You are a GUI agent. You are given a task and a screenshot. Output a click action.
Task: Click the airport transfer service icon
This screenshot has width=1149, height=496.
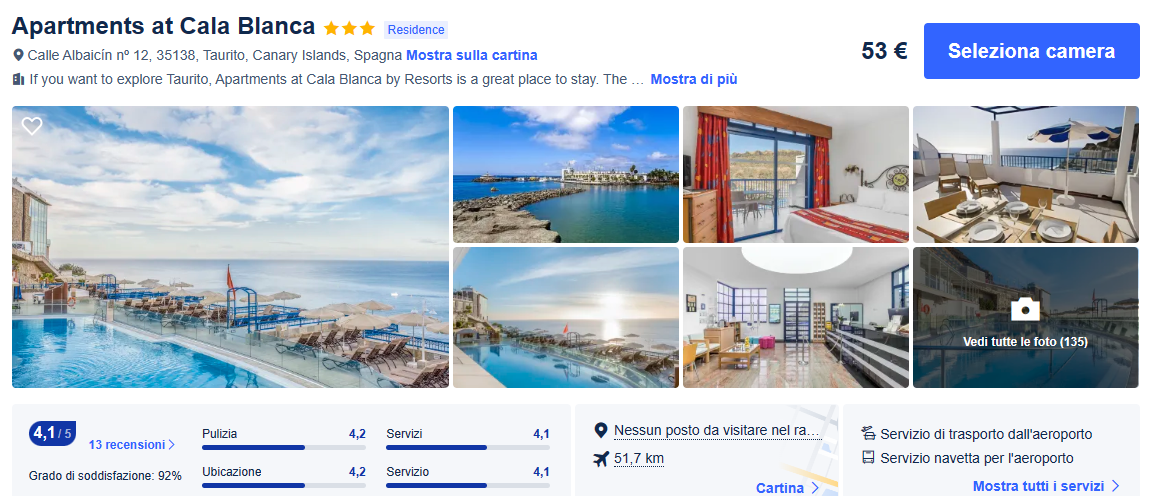(868, 434)
